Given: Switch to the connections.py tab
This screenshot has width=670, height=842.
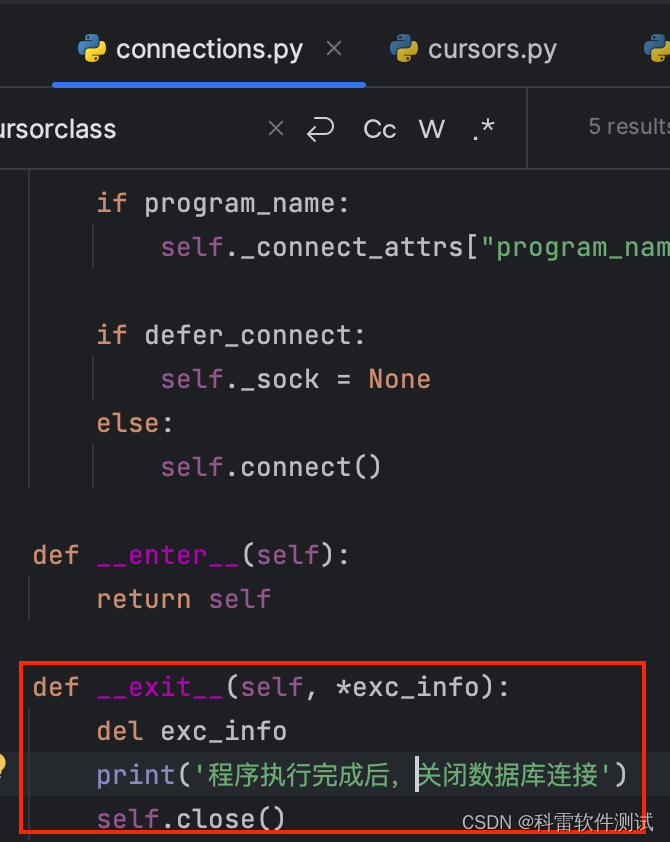Looking at the screenshot, I should (x=209, y=49).
